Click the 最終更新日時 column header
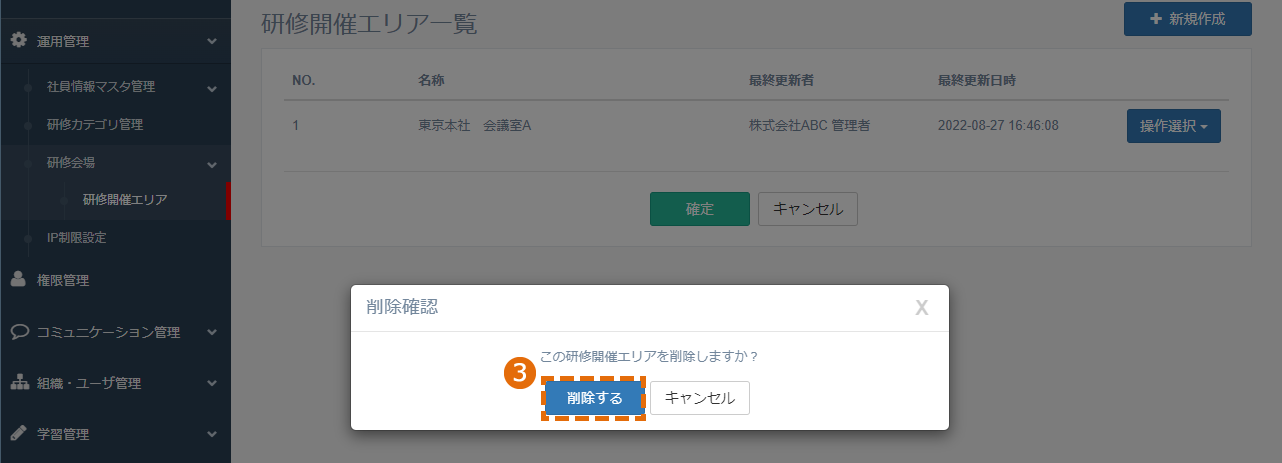The height and width of the screenshot is (463, 1282). pos(977,80)
